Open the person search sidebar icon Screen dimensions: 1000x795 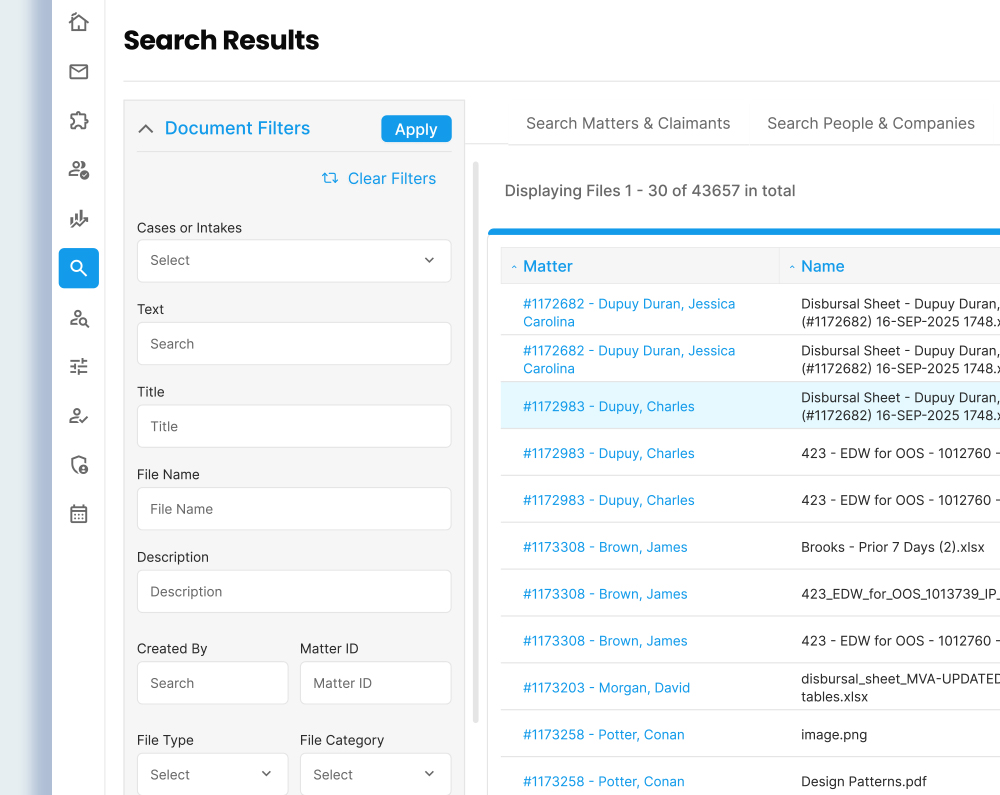78,318
